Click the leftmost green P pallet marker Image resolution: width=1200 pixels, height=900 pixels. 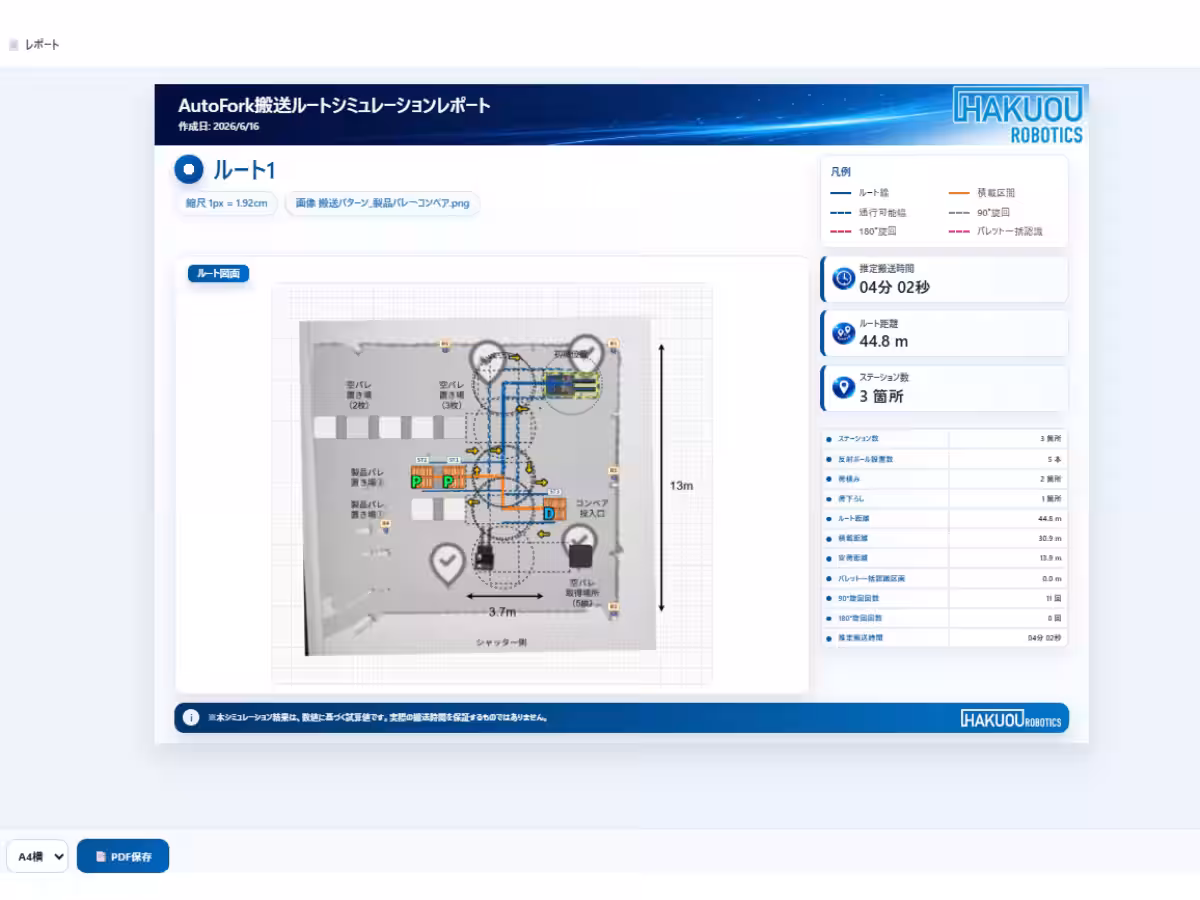pyautogui.click(x=418, y=481)
